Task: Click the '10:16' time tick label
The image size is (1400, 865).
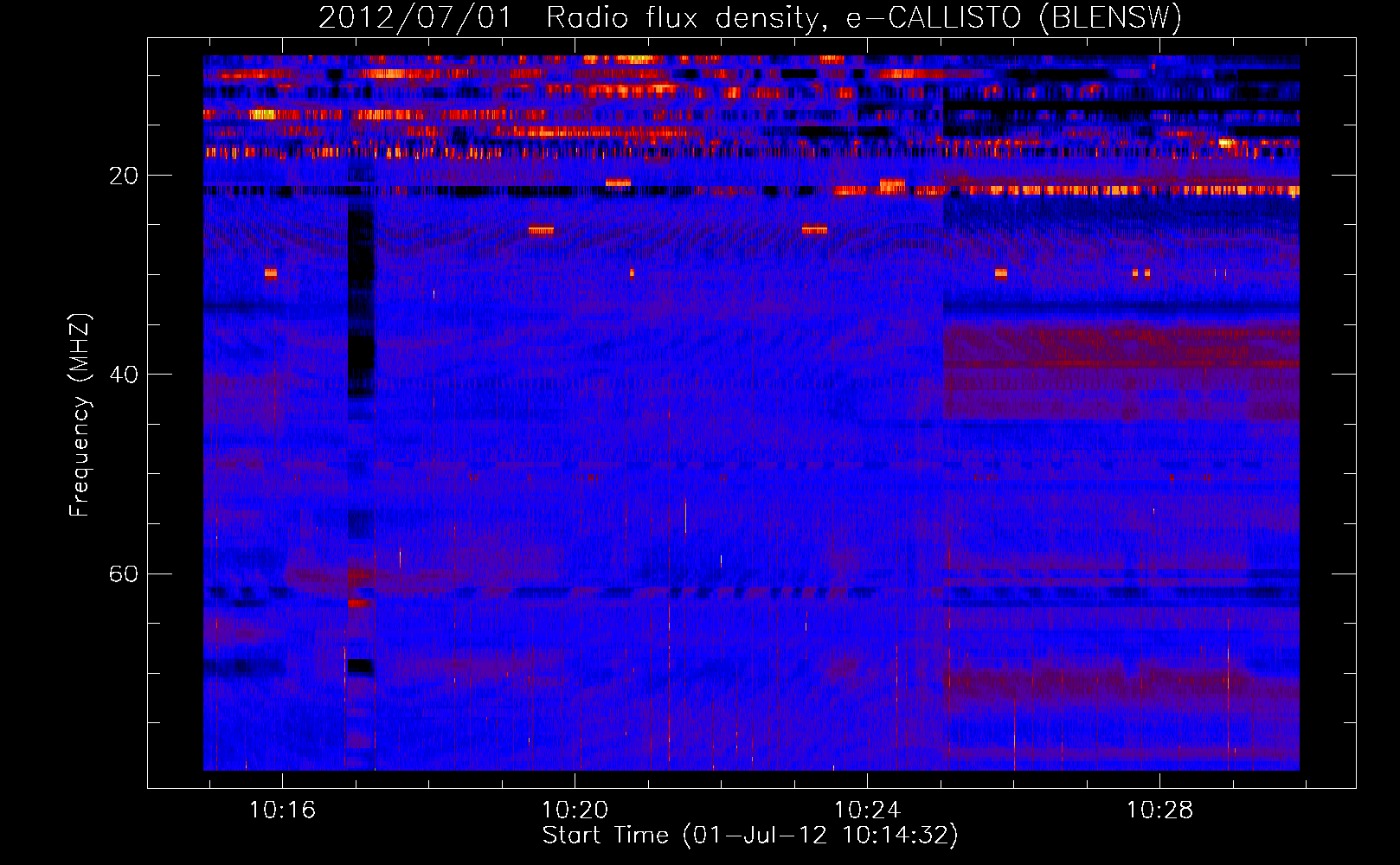Action: coord(282,811)
